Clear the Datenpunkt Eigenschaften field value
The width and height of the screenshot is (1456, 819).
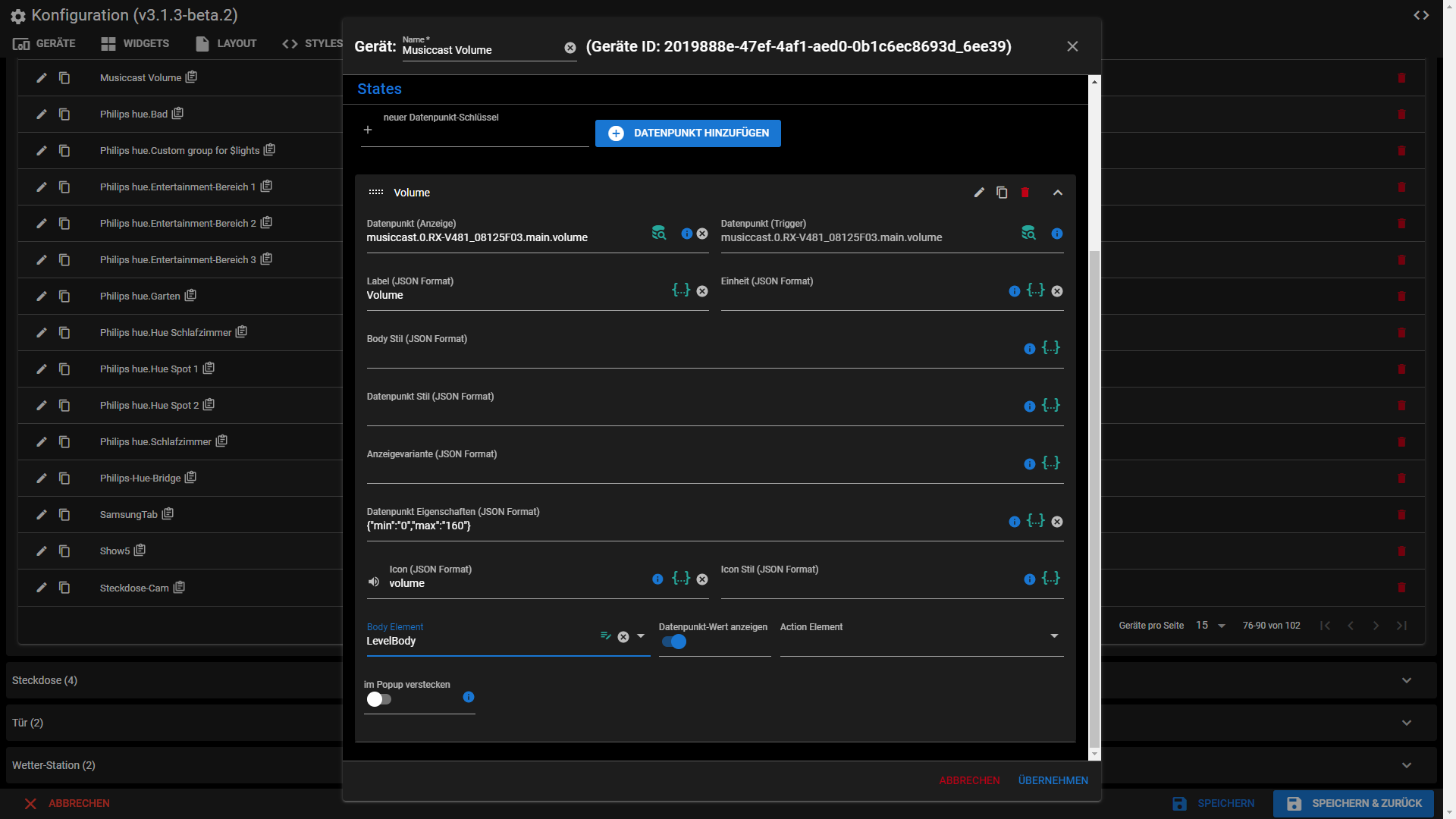pyautogui.click(x=1057, y=522)
